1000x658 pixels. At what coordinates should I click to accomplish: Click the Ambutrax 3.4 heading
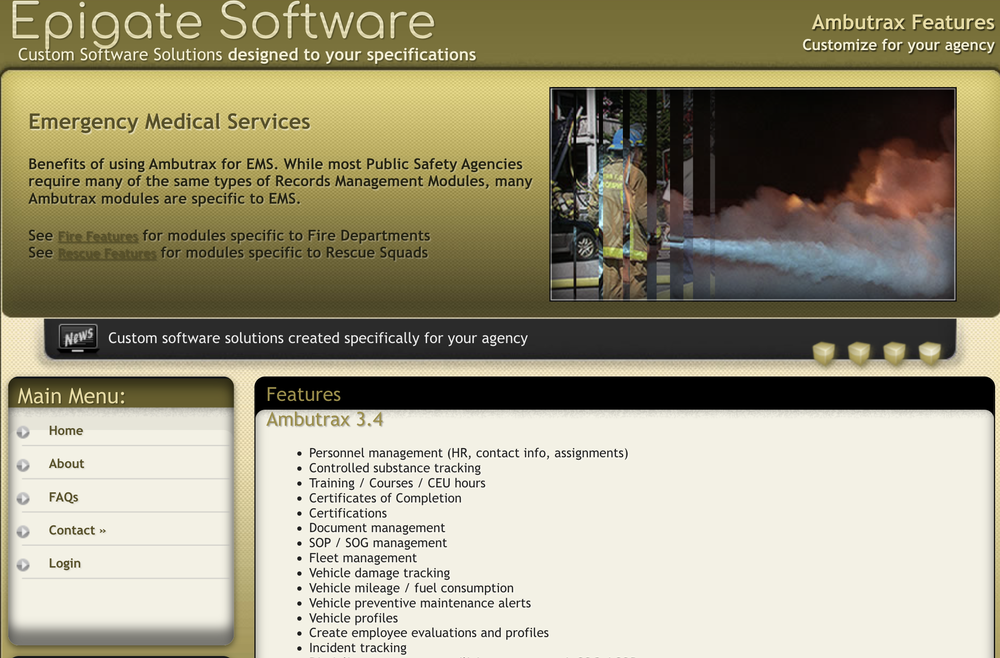coord(325,419)
